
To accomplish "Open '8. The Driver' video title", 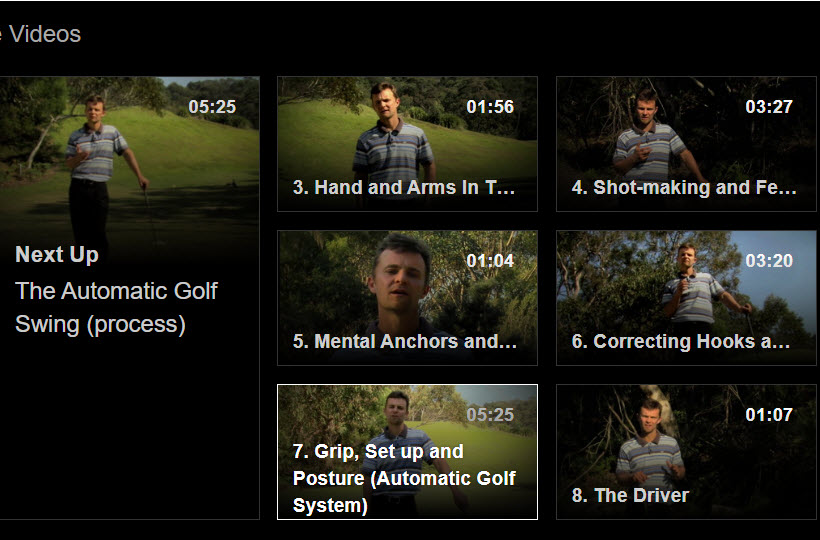I will pyautogui.click(x=630, y=495).
